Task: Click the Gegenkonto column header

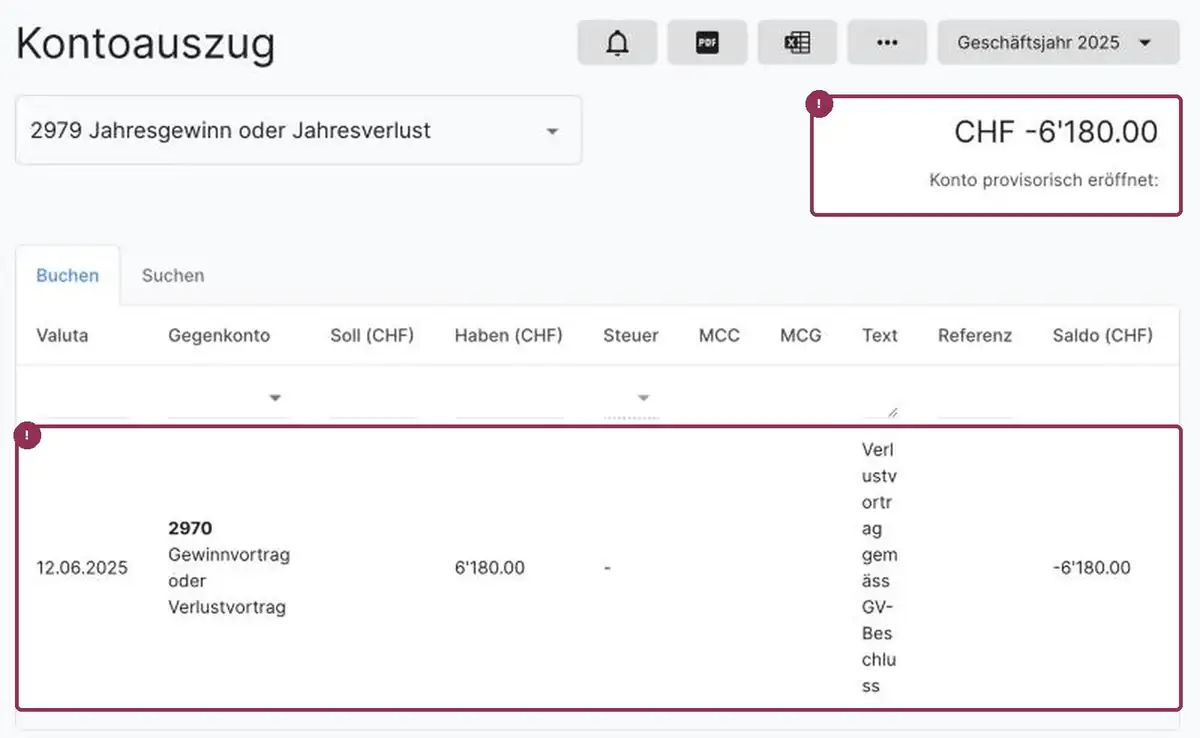Action: pos(219,336)
